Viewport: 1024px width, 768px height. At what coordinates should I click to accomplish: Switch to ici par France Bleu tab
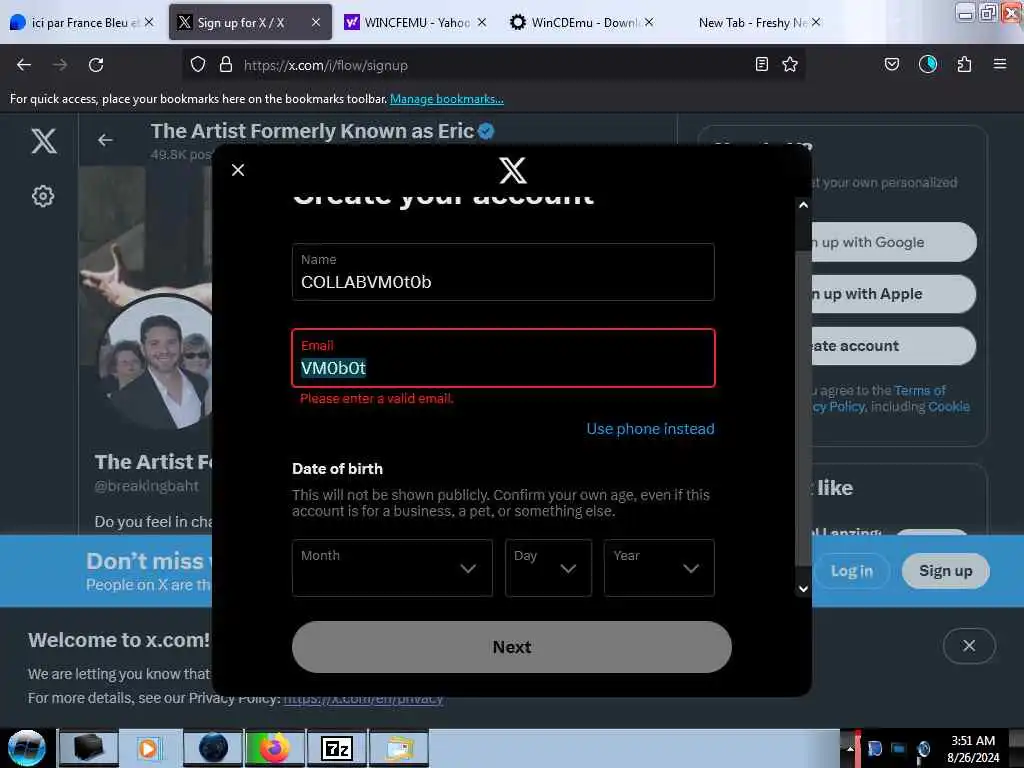coord(82,22)
